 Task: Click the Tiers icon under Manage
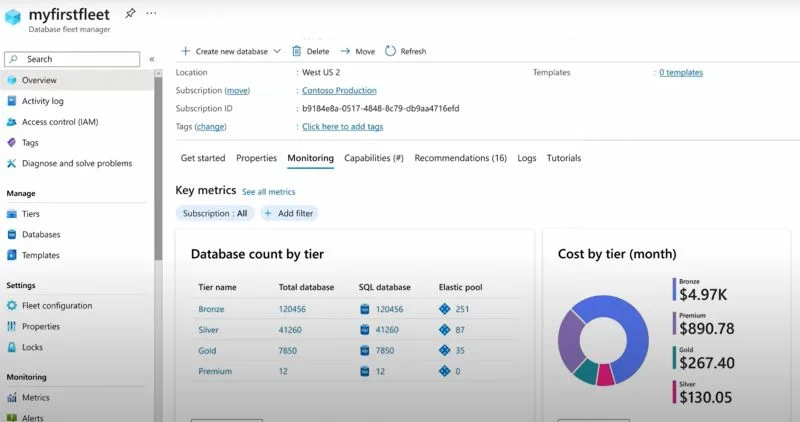[12, 214]
